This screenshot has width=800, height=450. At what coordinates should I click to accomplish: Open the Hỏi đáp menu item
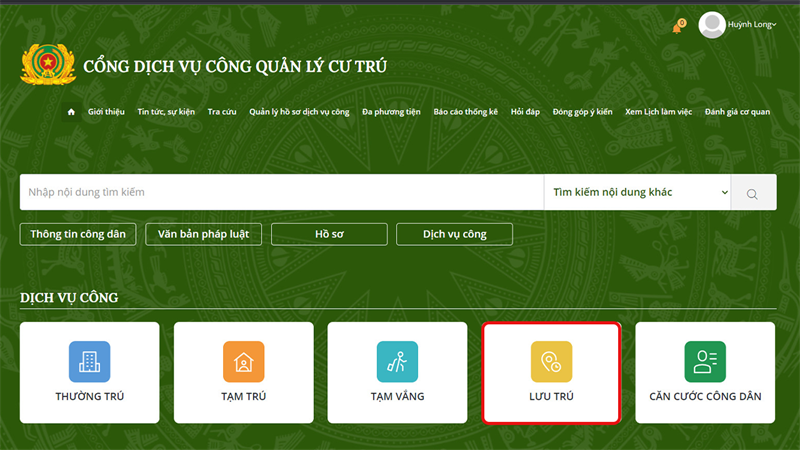525,112
